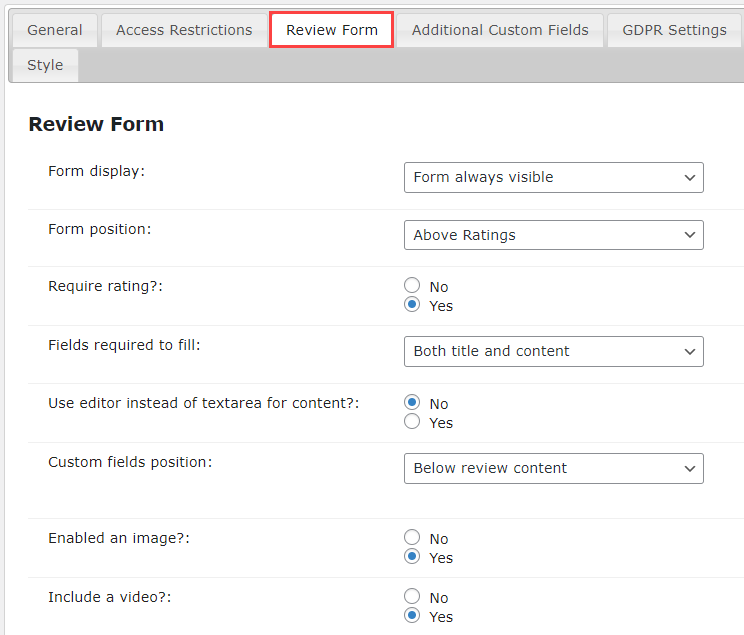Open the Style tab
Screen dimensions: 744x635
pos(45,65)
